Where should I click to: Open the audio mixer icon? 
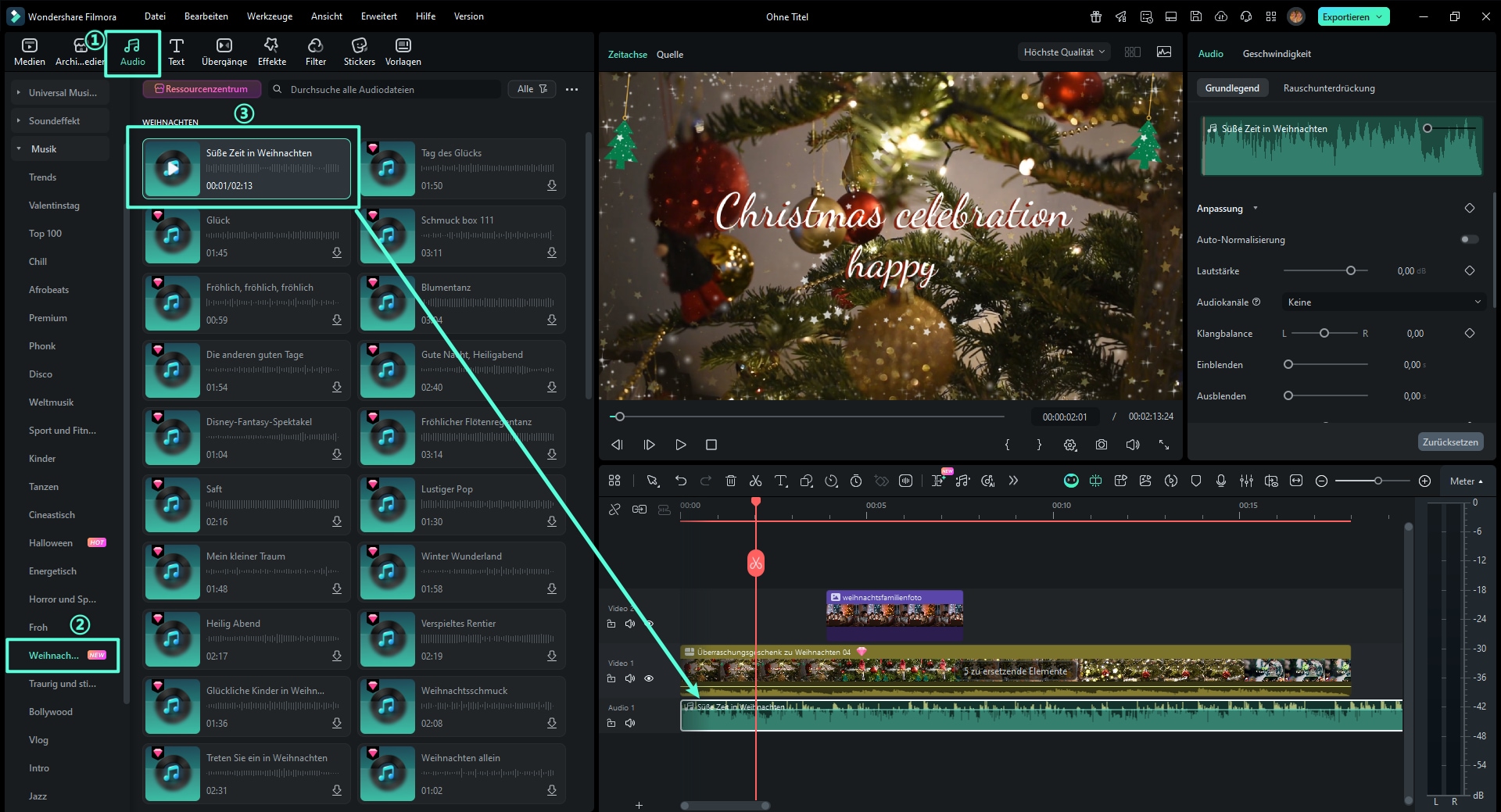(x=1247, y=481)
